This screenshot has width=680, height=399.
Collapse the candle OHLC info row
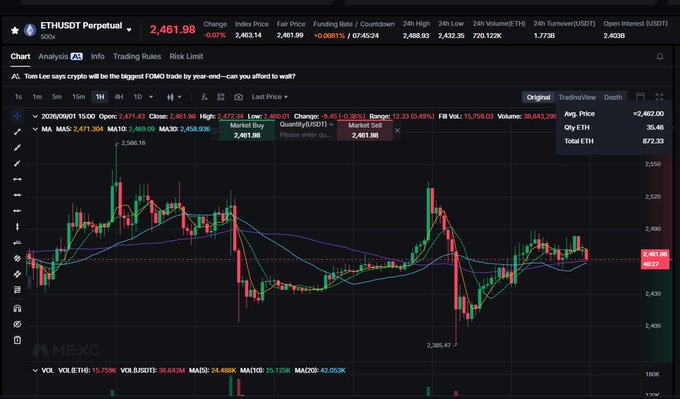35,116
